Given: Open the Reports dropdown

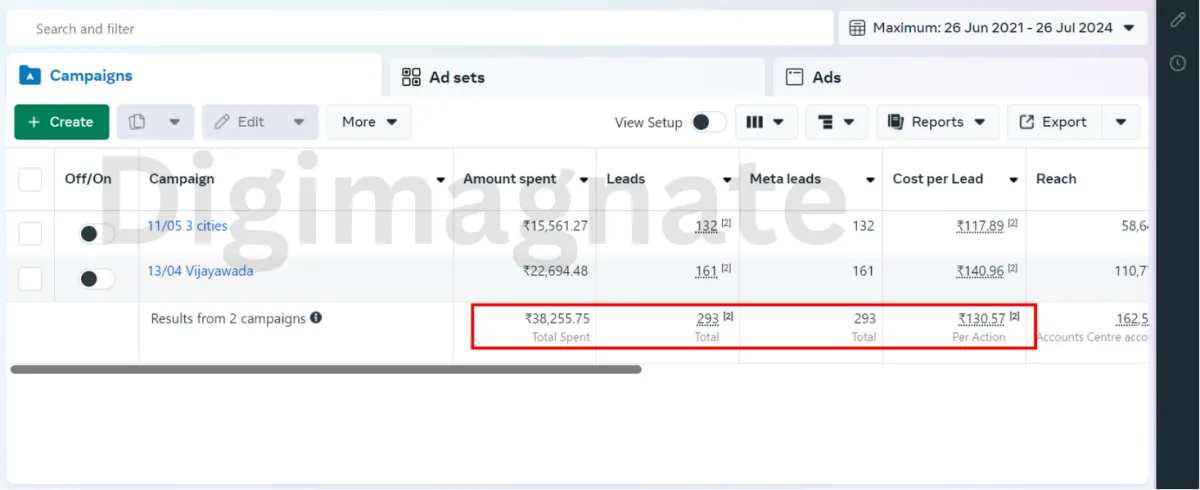Looking at the screenshot, I should coord(937,122).
